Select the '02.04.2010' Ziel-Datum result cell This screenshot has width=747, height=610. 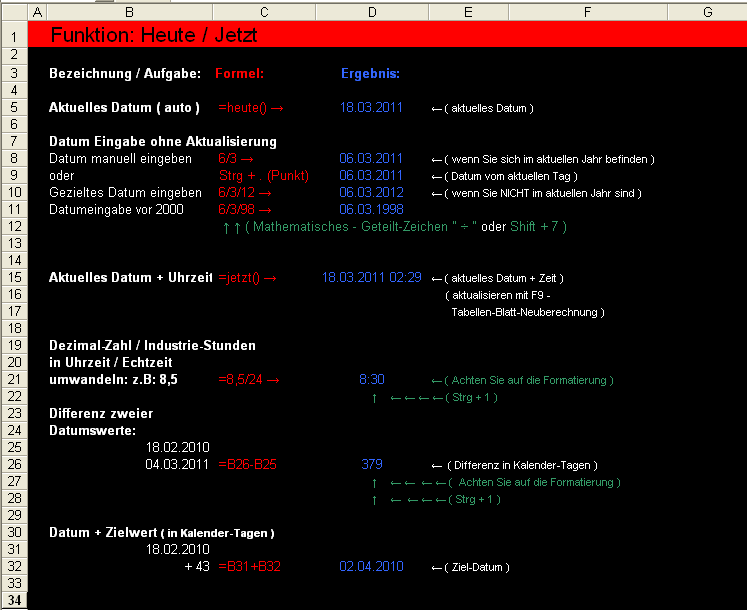click(x=371, y=567)
